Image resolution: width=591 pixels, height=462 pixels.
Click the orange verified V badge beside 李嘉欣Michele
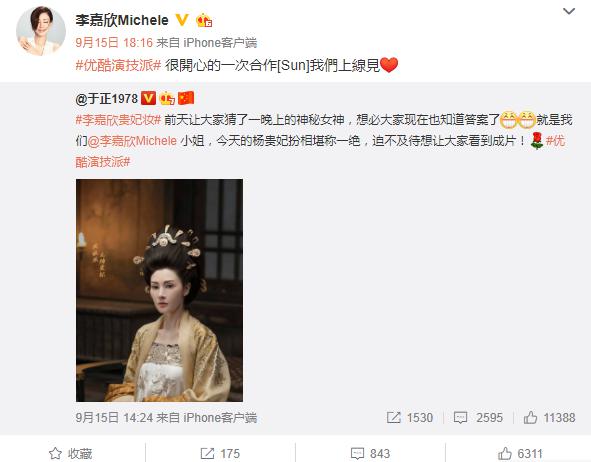click(182, 20)
